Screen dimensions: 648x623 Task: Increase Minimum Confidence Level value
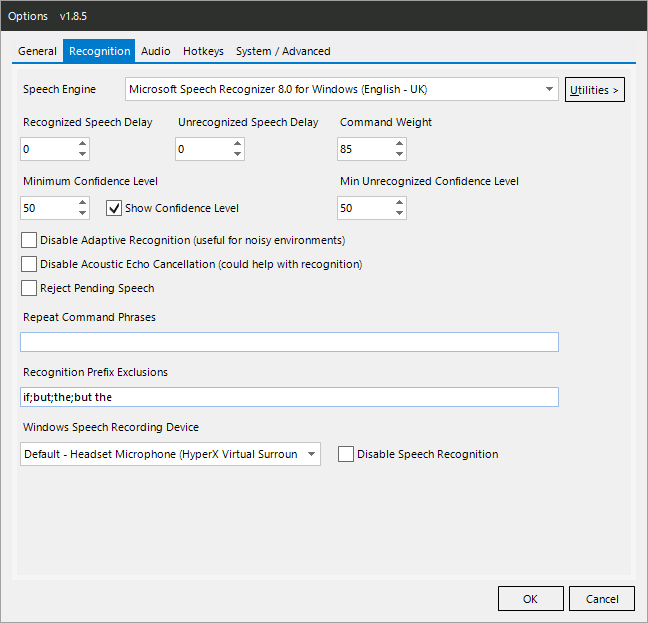(83, 202)
